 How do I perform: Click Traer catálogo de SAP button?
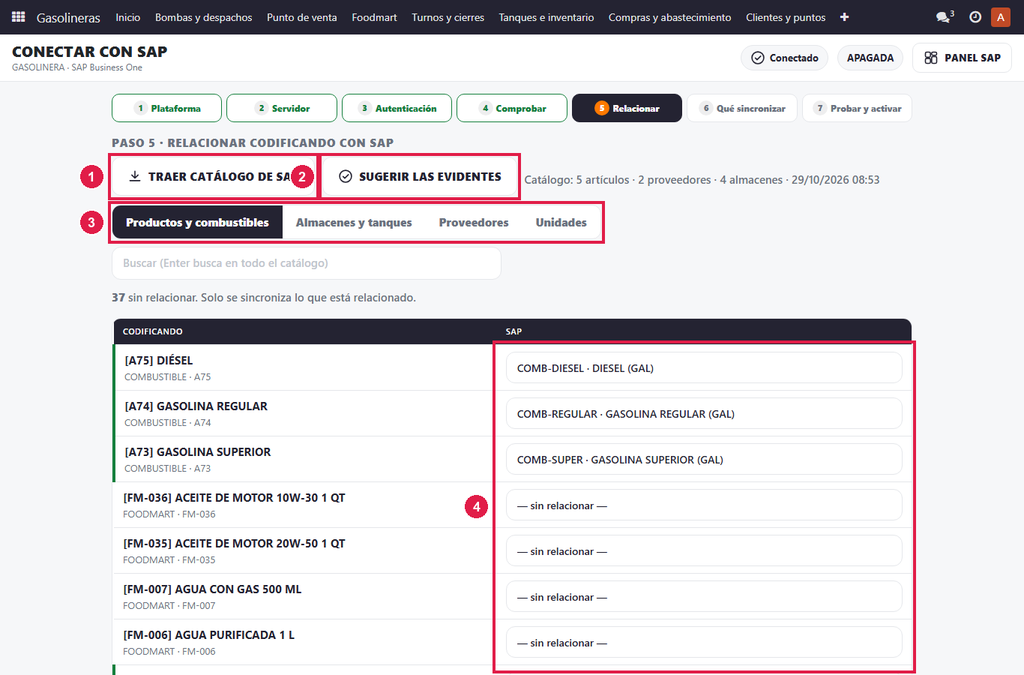(x=213, y=176)
